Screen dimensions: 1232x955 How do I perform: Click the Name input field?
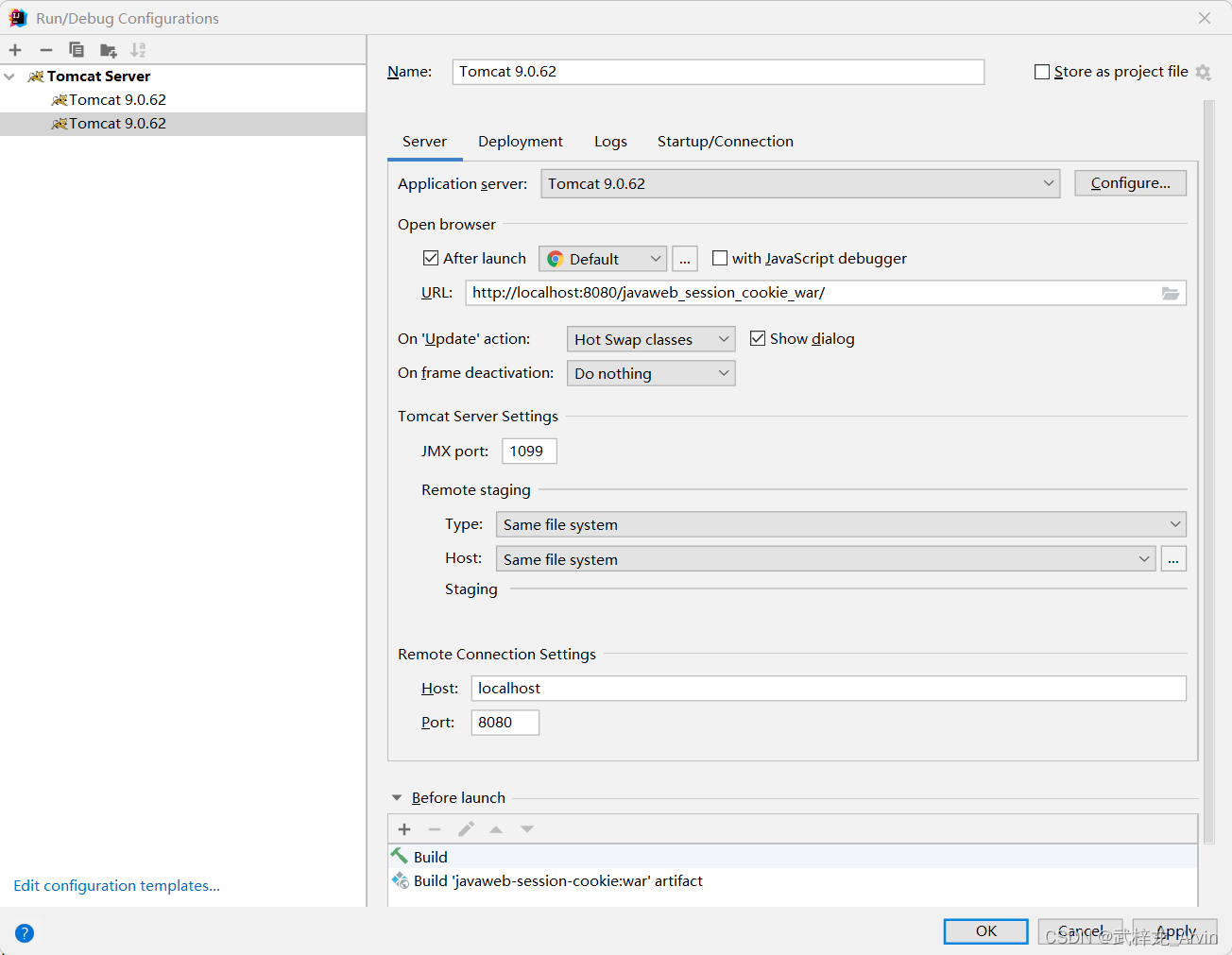(x=718, y=72)
